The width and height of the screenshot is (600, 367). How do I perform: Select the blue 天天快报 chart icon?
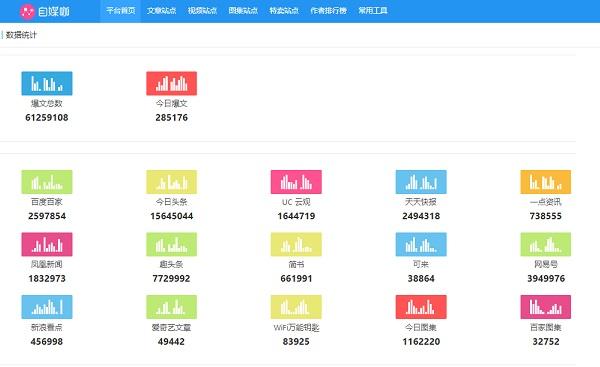coord(421,182)
